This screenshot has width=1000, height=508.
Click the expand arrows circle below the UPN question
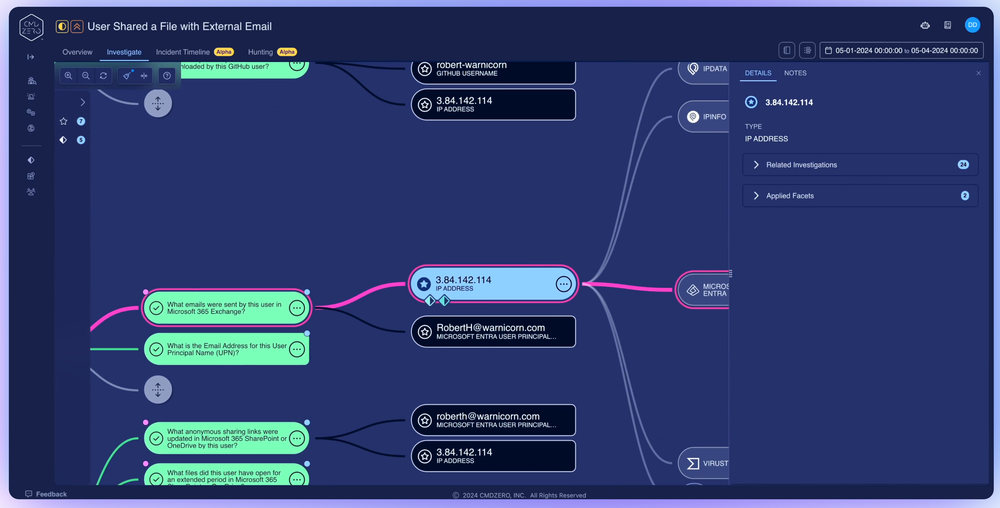[x=158, y=389]
